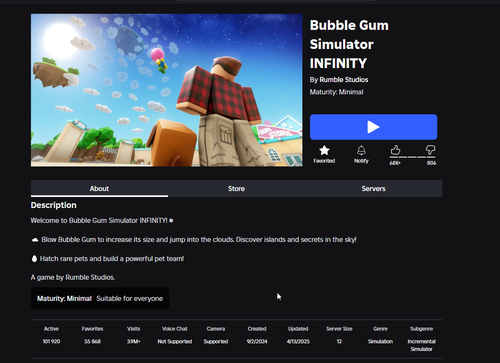This screenshot has width=500, height=363.
Task: Click the Maturity: Minimal label under the title
Action: pyautogui.click(x=336, y=92)
